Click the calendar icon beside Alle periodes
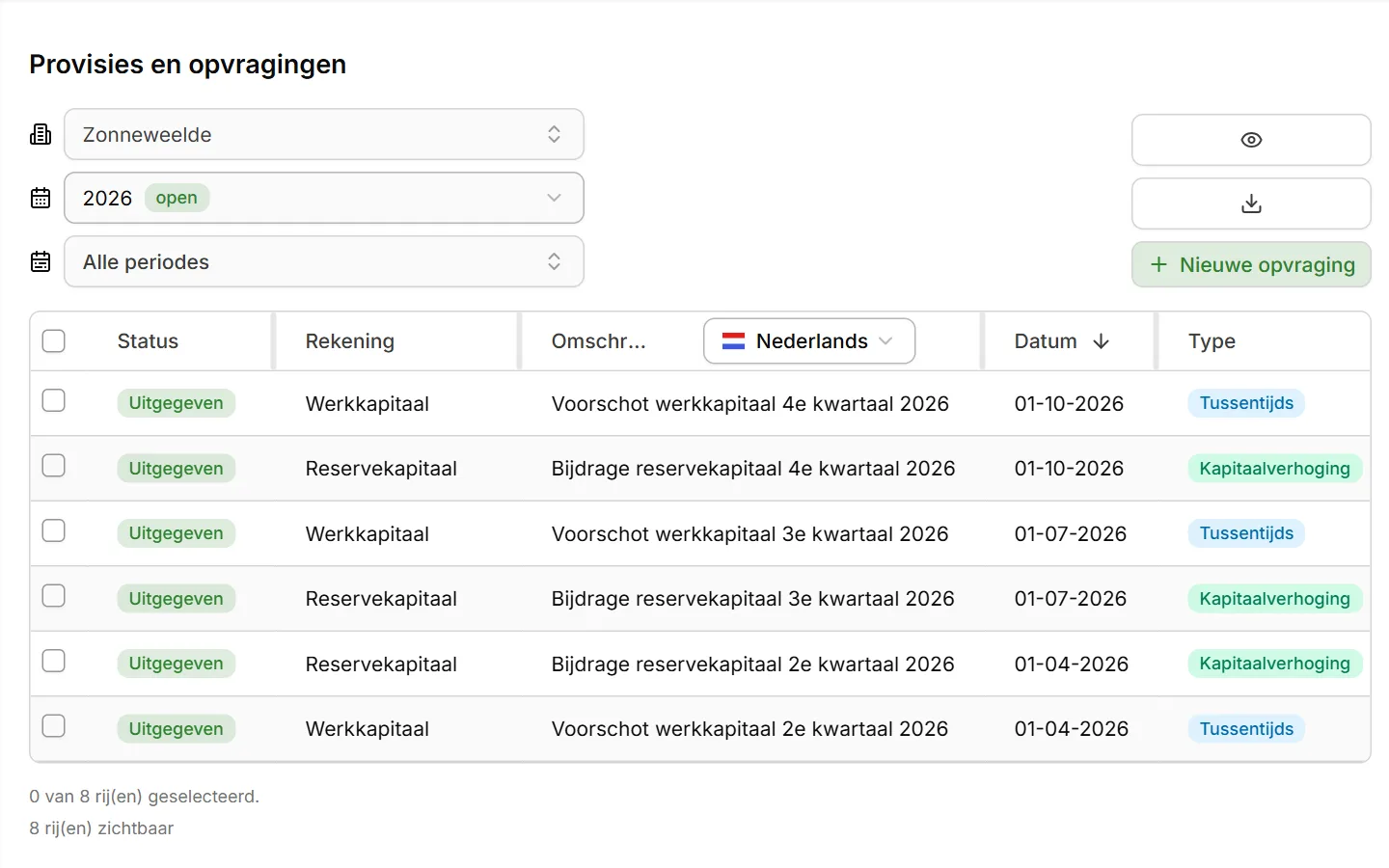 (x=41, y=261)
